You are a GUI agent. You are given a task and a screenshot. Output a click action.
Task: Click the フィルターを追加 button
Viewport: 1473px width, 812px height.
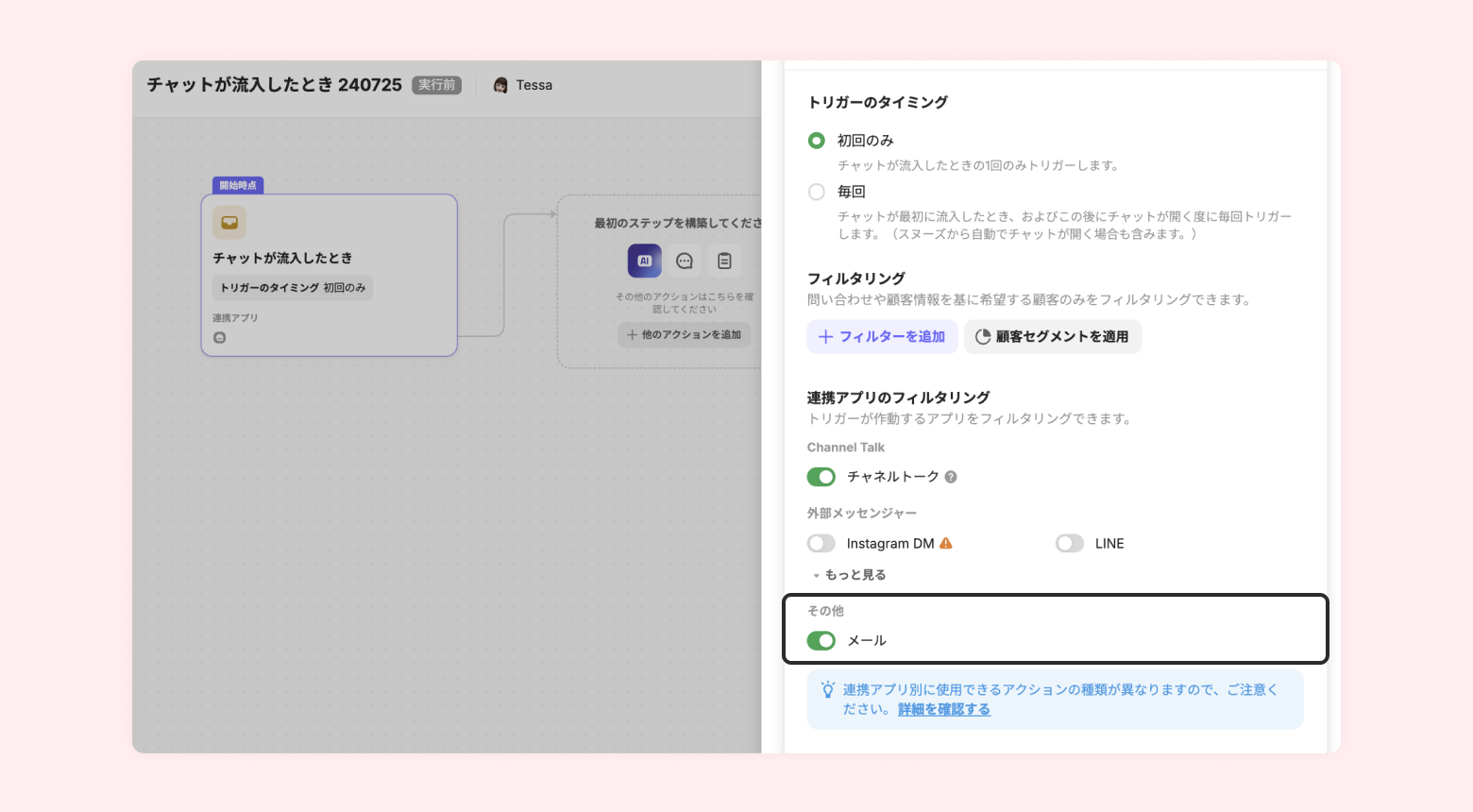tap(882, 337)
